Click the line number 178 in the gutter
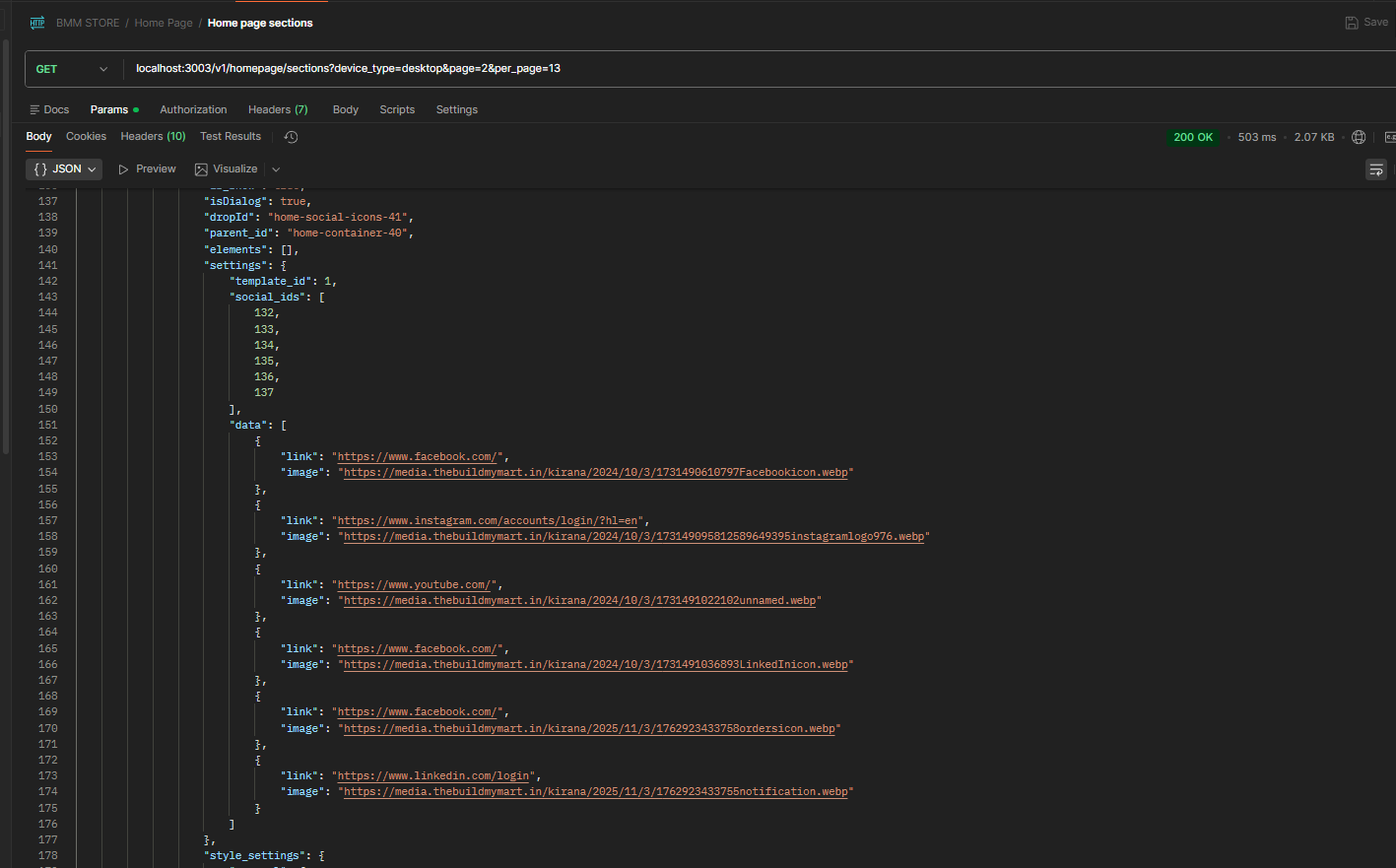 [x=48, y=856]
